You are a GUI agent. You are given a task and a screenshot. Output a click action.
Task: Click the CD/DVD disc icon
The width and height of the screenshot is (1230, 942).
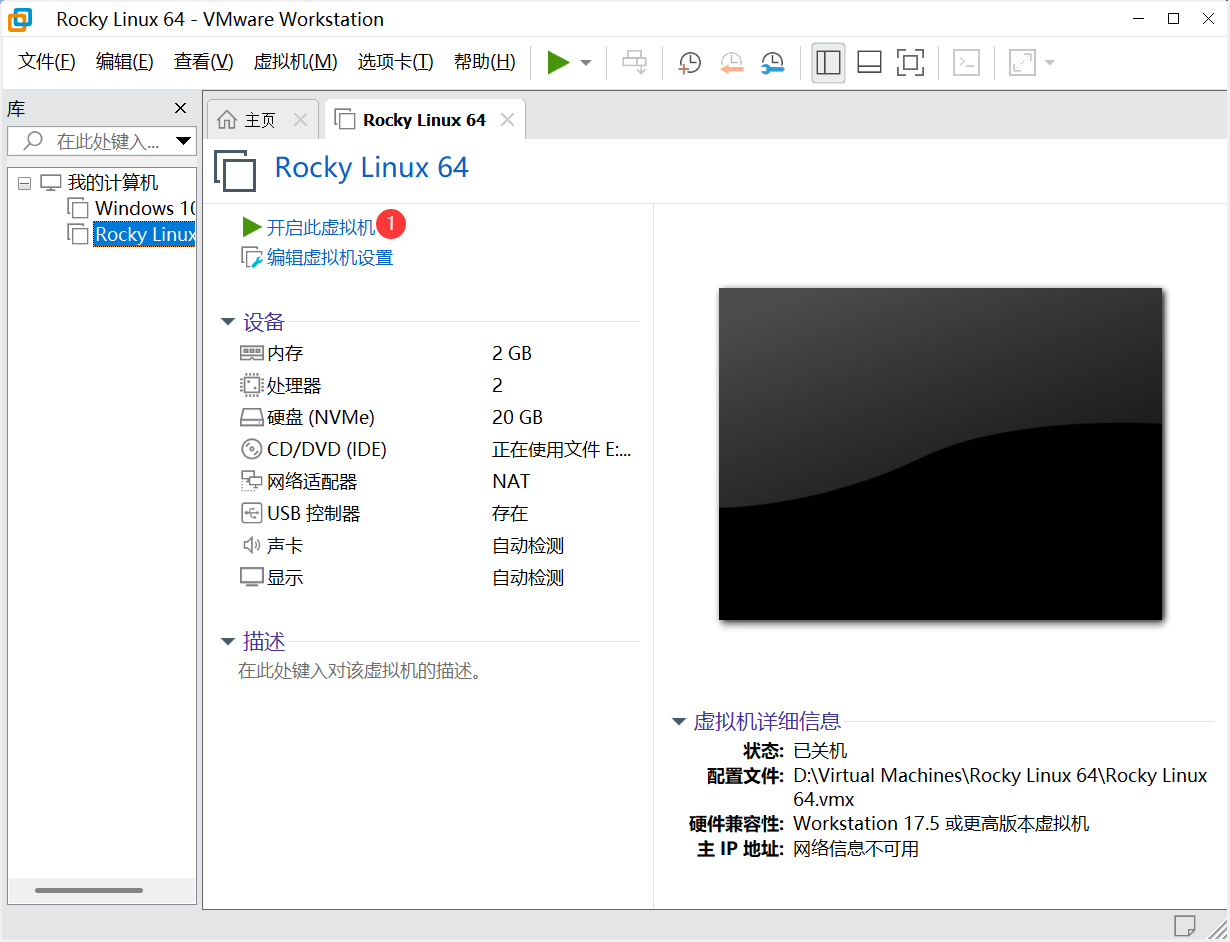[251, 449]
